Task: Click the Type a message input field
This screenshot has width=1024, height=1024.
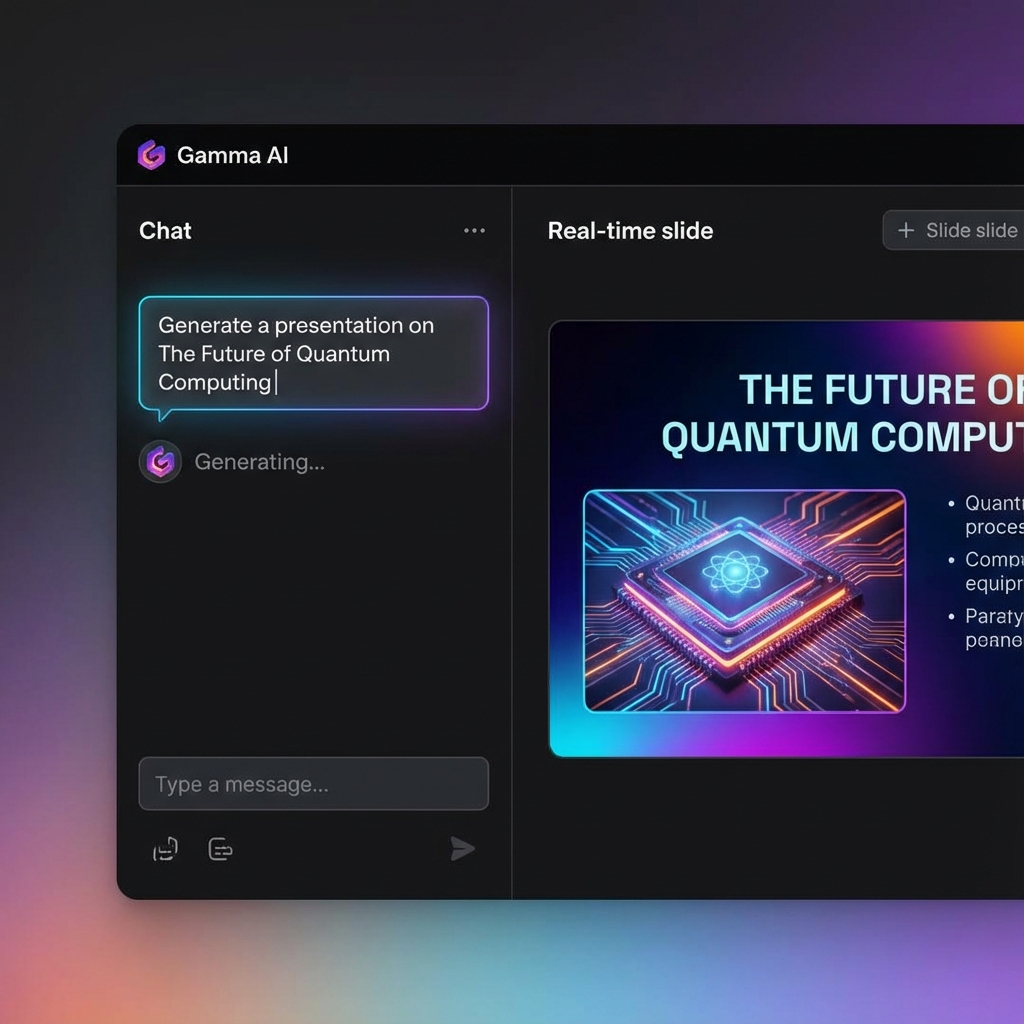Action: [313, 784]
